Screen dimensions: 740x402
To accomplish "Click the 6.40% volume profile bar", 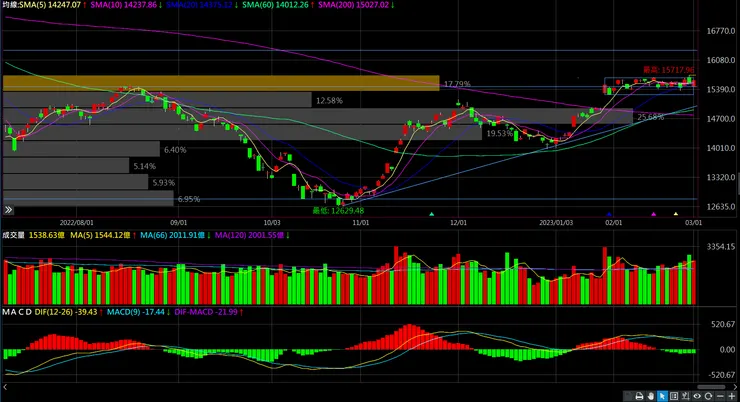I will 81,149.
